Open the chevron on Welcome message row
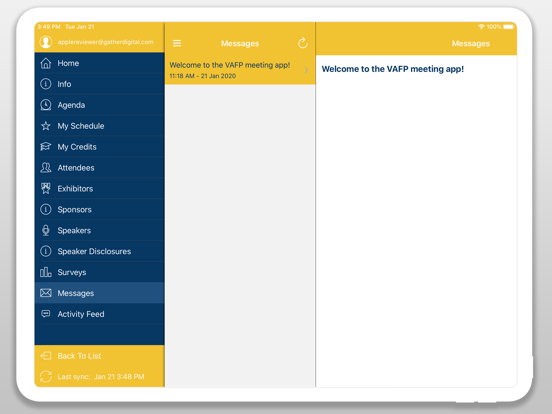Viewport: 552px width, 414px height. point(306,70)
